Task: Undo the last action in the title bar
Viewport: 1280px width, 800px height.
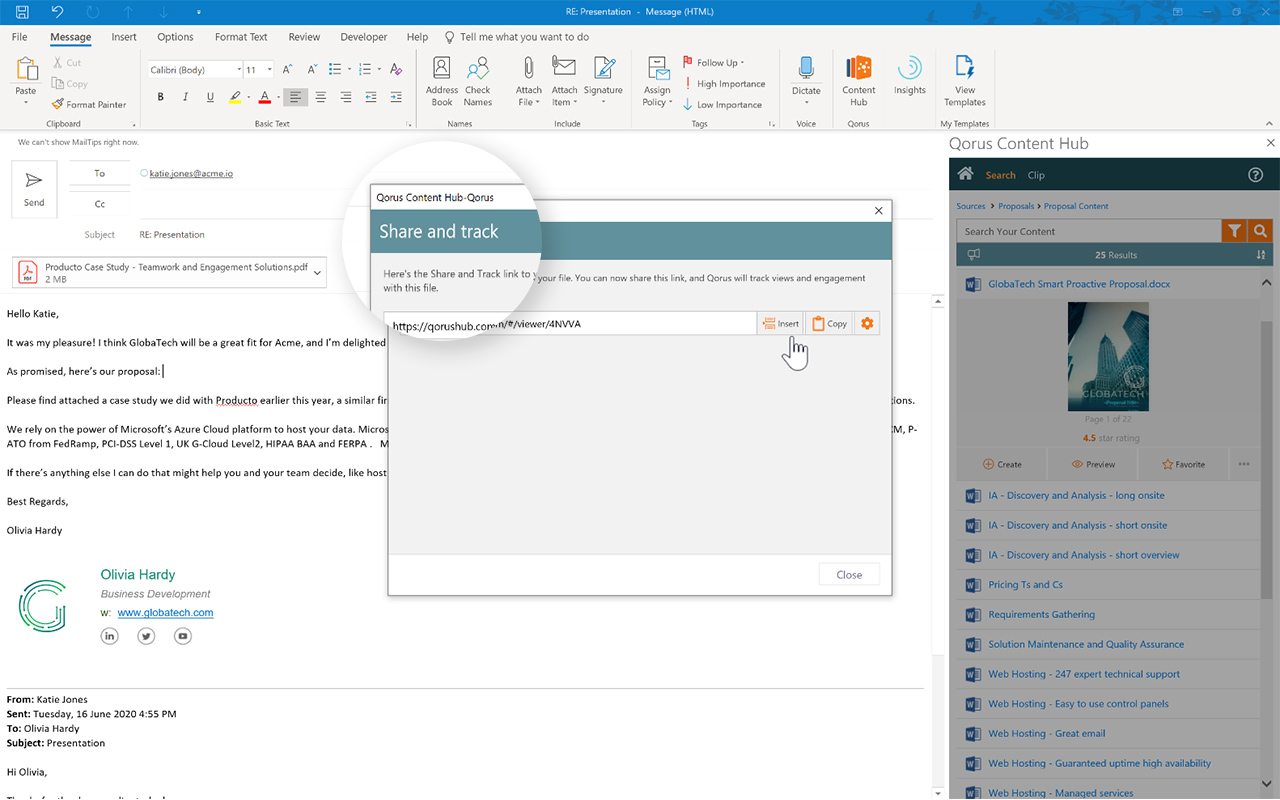Action: (57, 12)
